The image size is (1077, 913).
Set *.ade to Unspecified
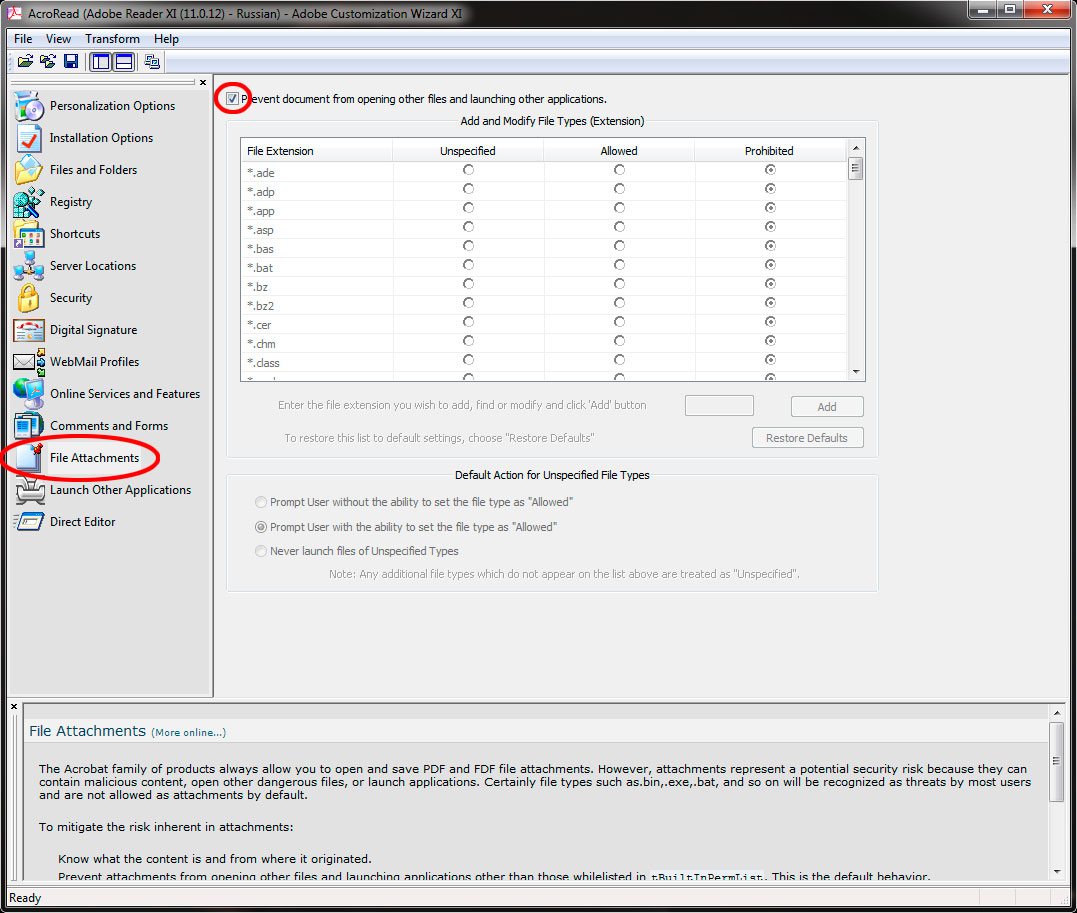468,169
